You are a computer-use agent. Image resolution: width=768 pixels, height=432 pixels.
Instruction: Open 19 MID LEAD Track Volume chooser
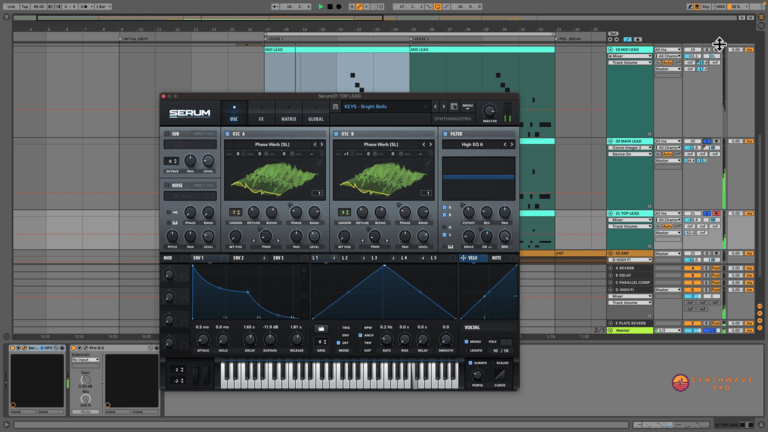point(630,62)
